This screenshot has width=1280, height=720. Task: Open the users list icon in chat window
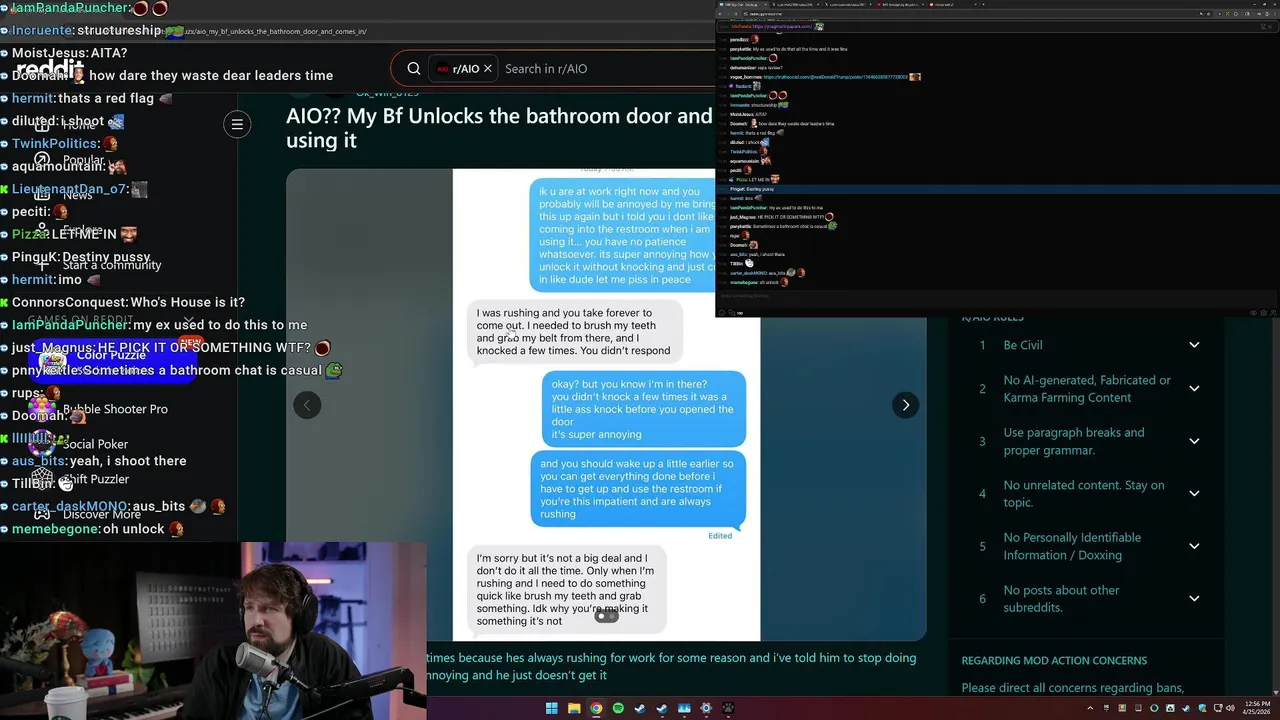[1273, 312]
